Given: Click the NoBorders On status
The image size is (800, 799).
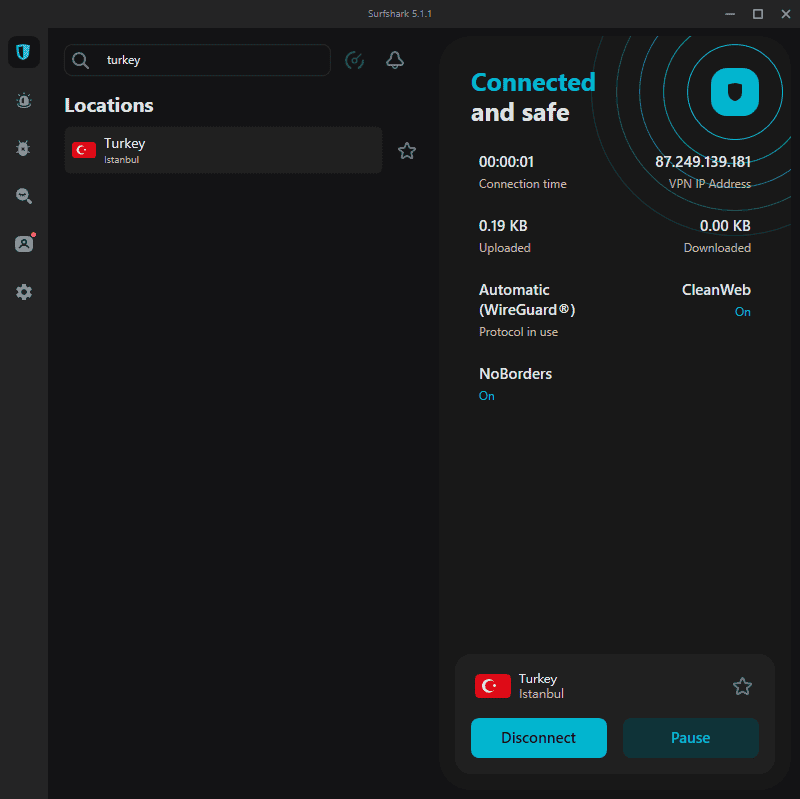Looking at the screenshot, I should [x=486, y=396].
